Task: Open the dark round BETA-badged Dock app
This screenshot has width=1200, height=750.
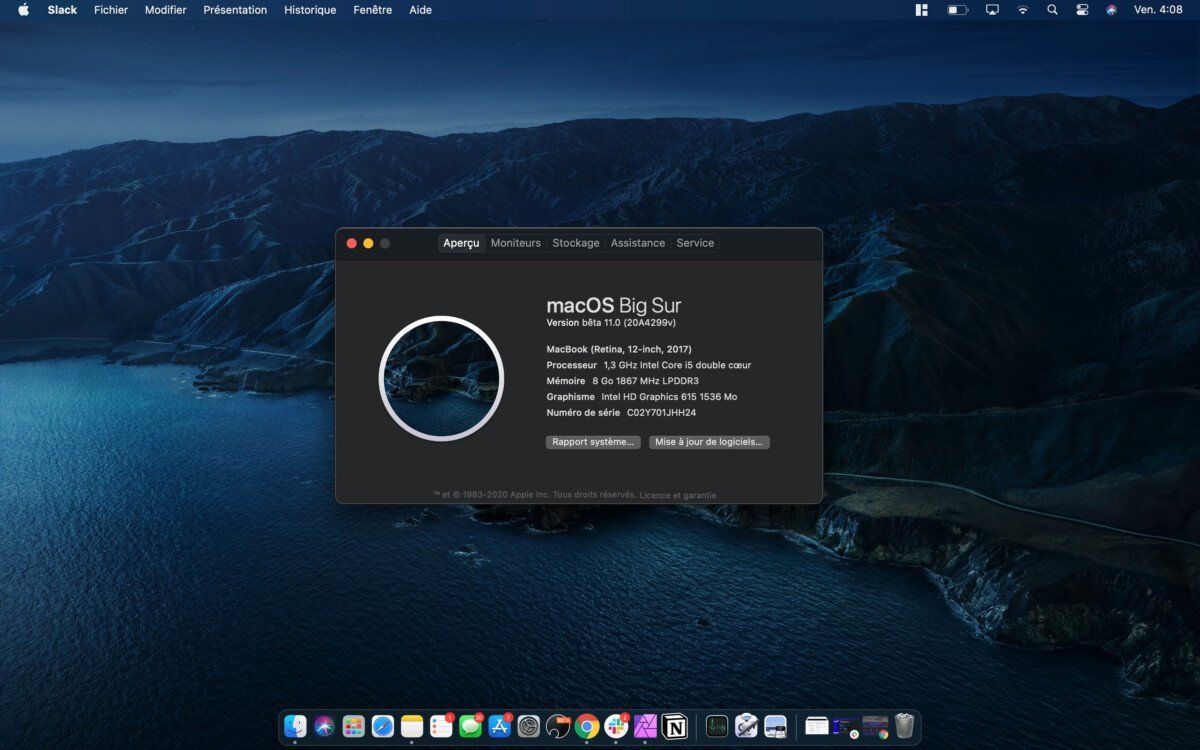Action: coord(558,726)
